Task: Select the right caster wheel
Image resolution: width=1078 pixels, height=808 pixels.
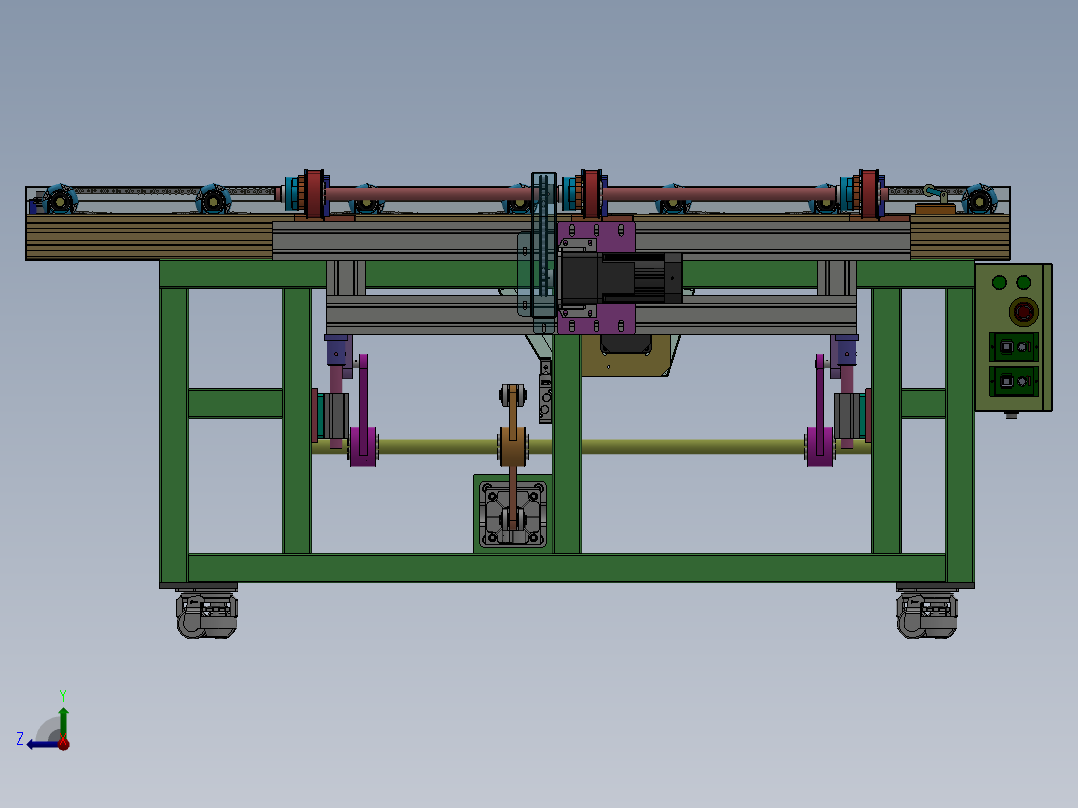Action: [927, 613]
